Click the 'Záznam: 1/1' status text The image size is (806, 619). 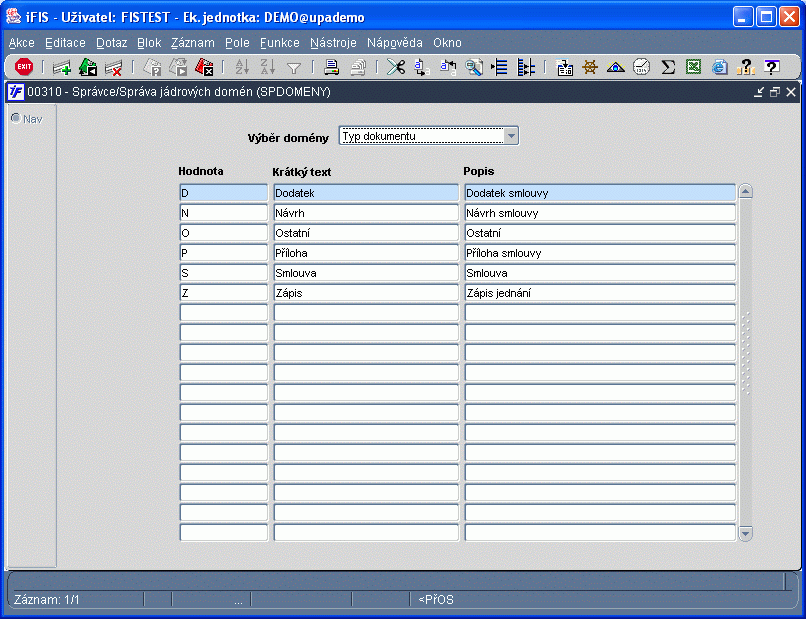click(x=47, y=599)
